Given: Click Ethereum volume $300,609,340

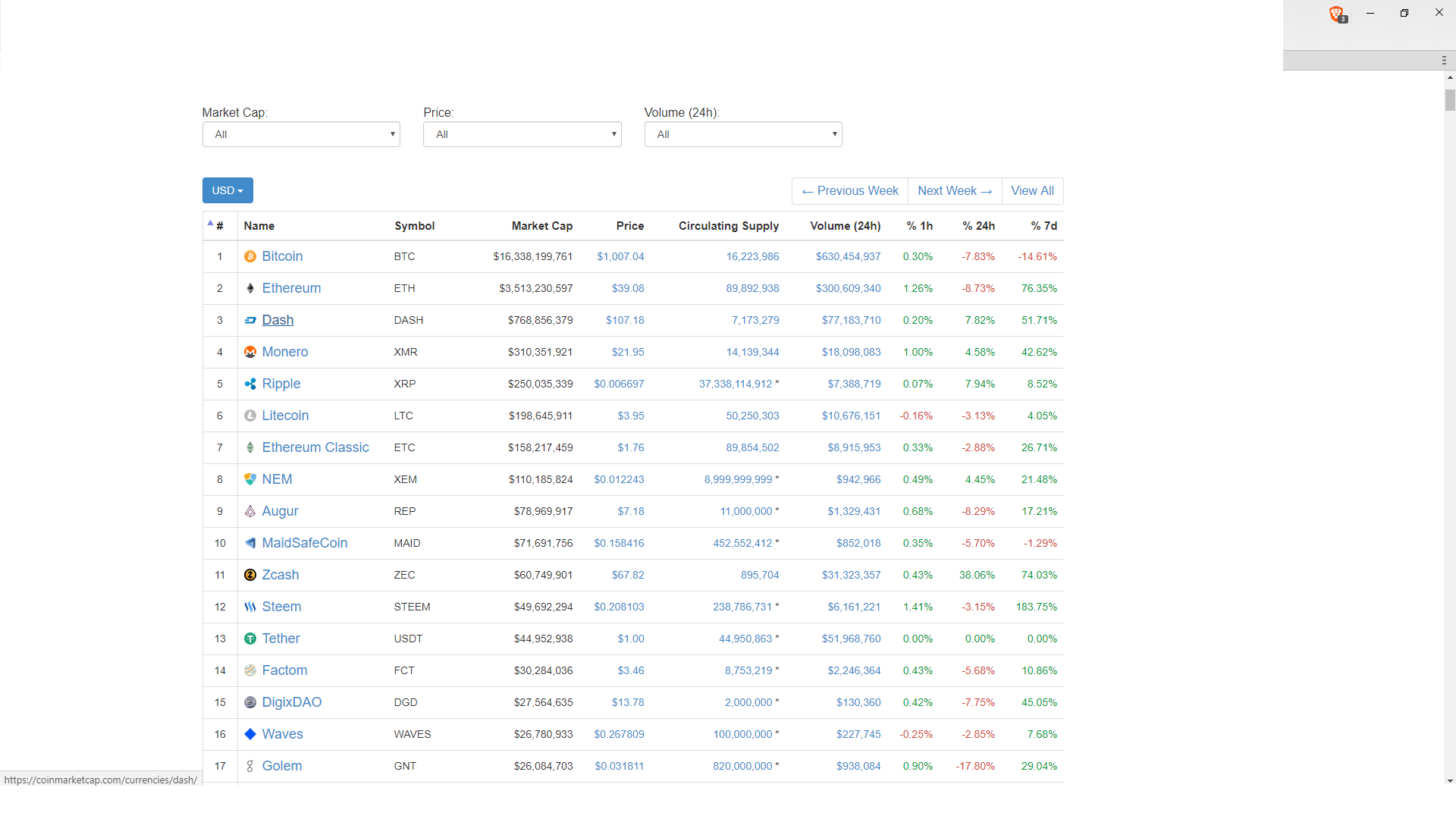Looking at the screenshot, I should [x=849, y=289].
